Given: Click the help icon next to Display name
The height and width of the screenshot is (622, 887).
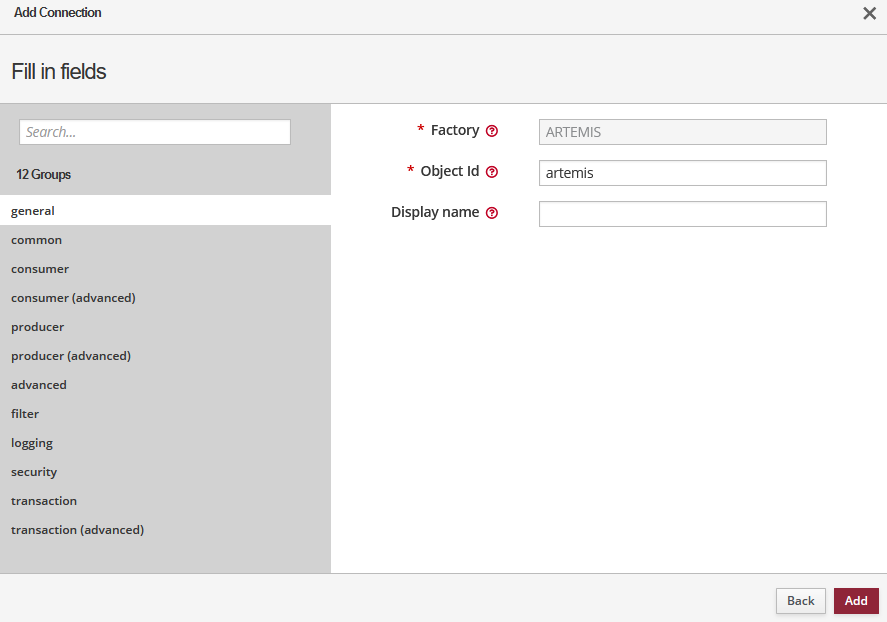Looking at the screenshot, I should point(491,213).
